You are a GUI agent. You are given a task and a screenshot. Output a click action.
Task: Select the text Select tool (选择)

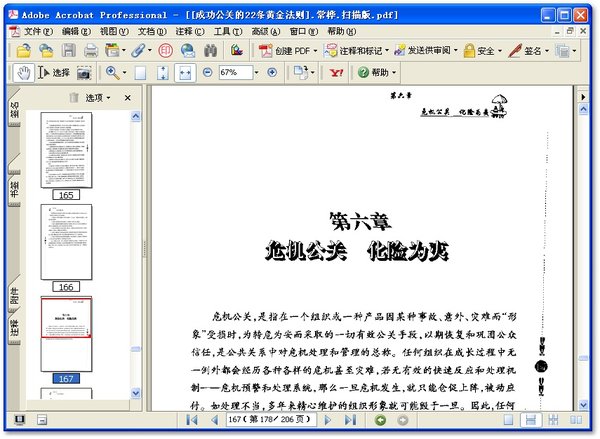pos(54,73)
